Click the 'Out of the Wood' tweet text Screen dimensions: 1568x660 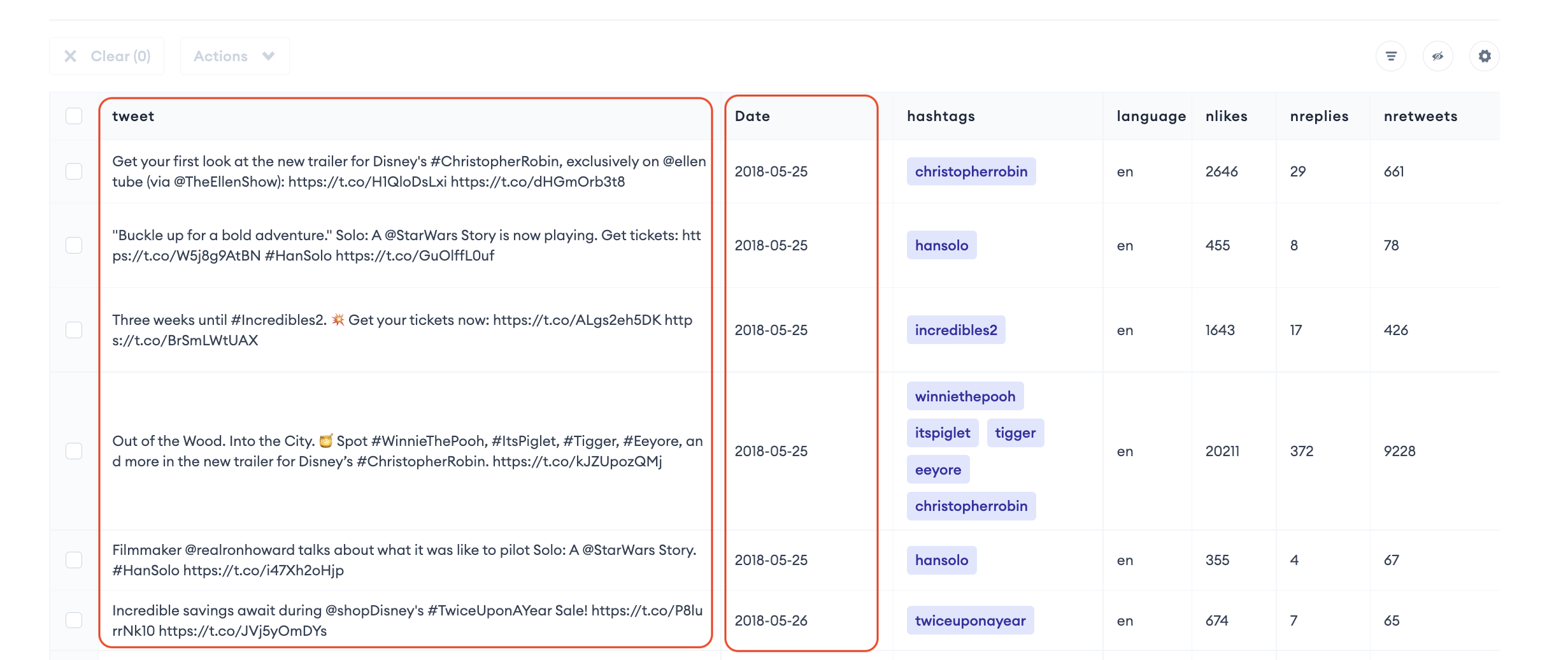[x=407, y=451]
